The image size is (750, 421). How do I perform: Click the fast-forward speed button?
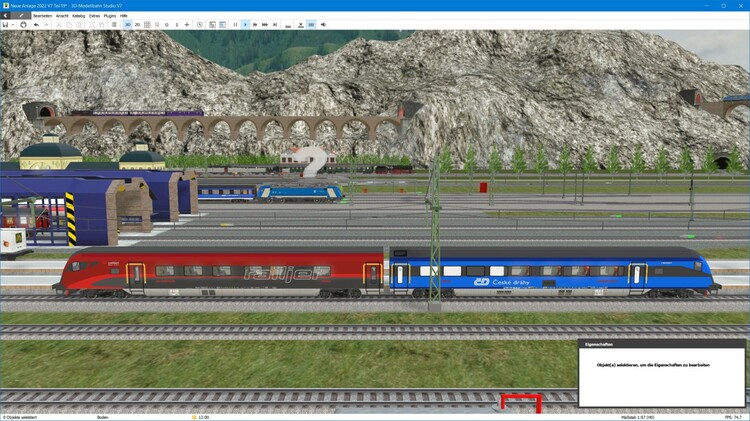255,24
